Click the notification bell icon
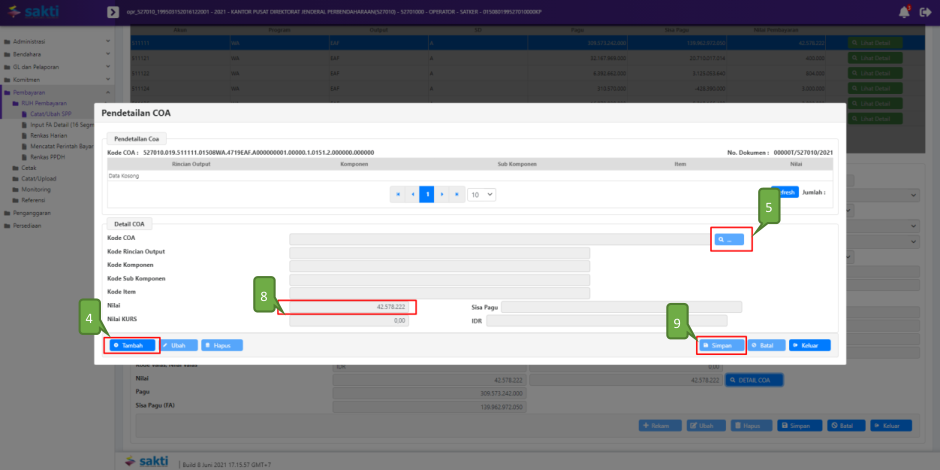The width and height of the screenshot is (940, 470). [905, 11]
